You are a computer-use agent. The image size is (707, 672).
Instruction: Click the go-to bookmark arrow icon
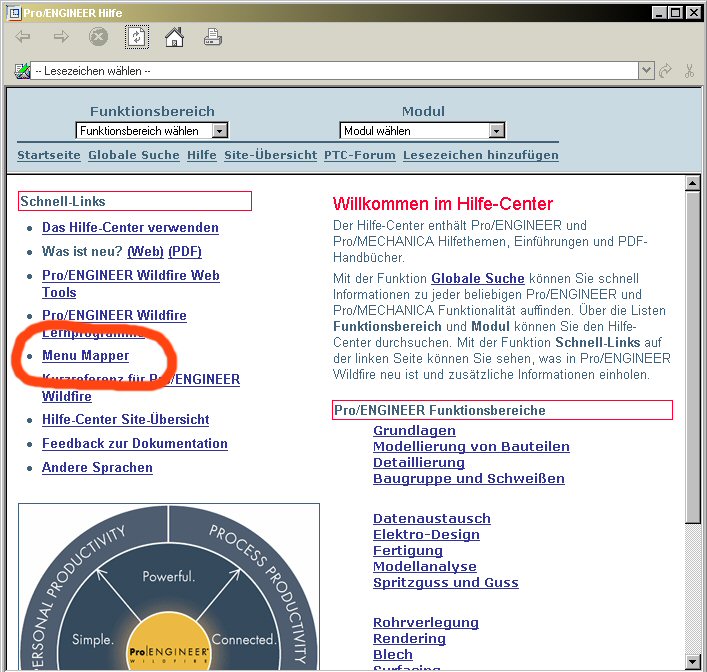(x=665, y=71)
